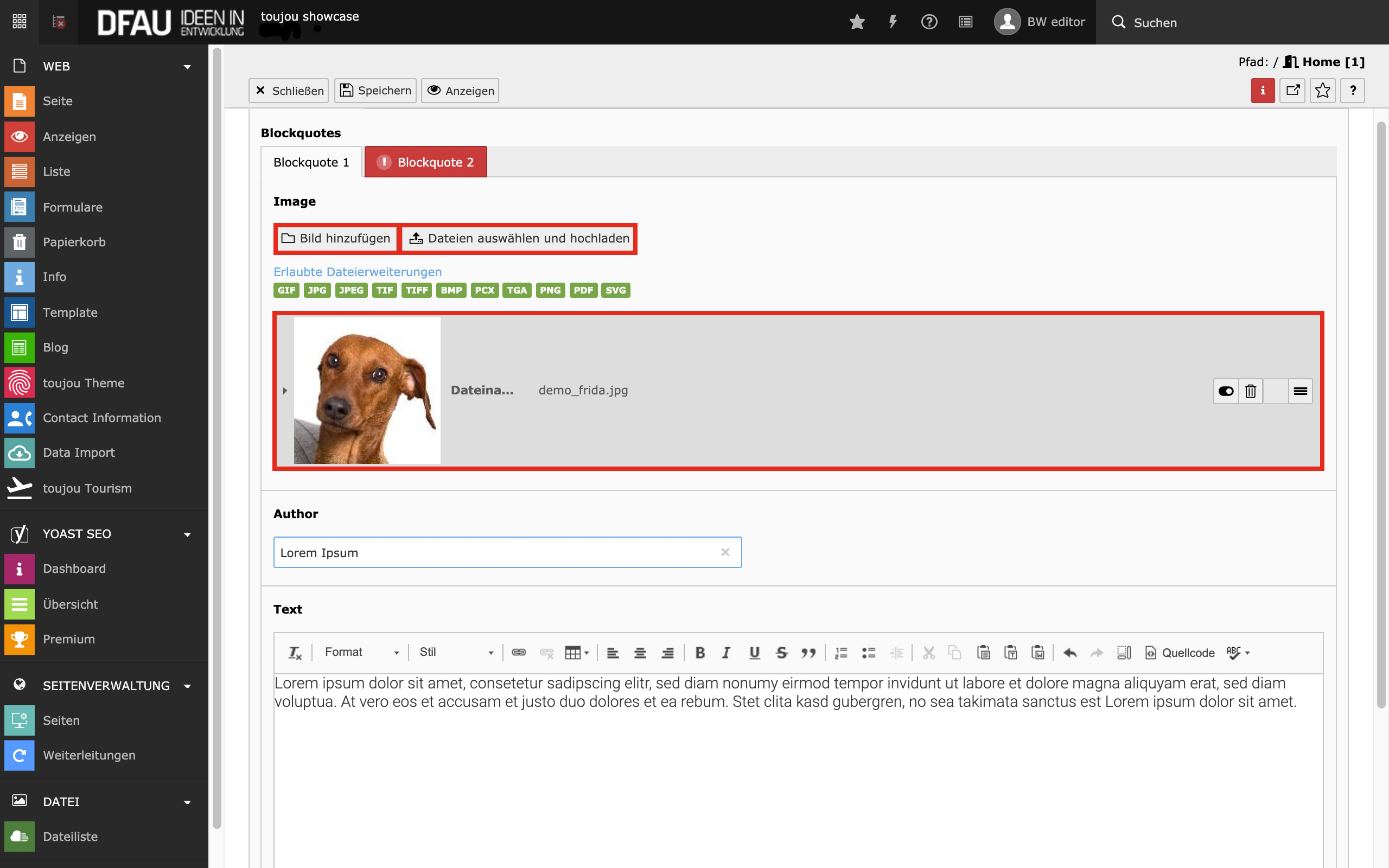Screen dimensions: 1389x868
Task: Bookmark this page with star icon
Action: pos(1323,91)
